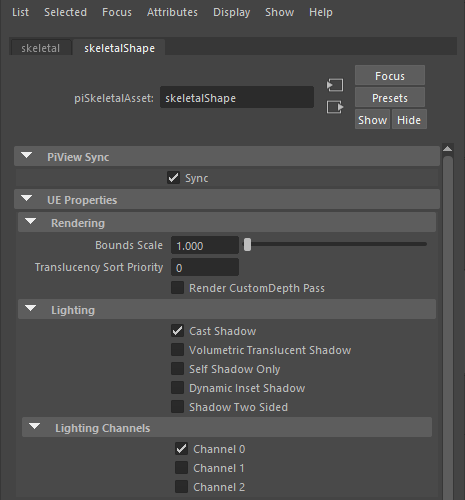Click the Bounds Scale slider handle
465x500 pixels.
[x=247, y=245]
